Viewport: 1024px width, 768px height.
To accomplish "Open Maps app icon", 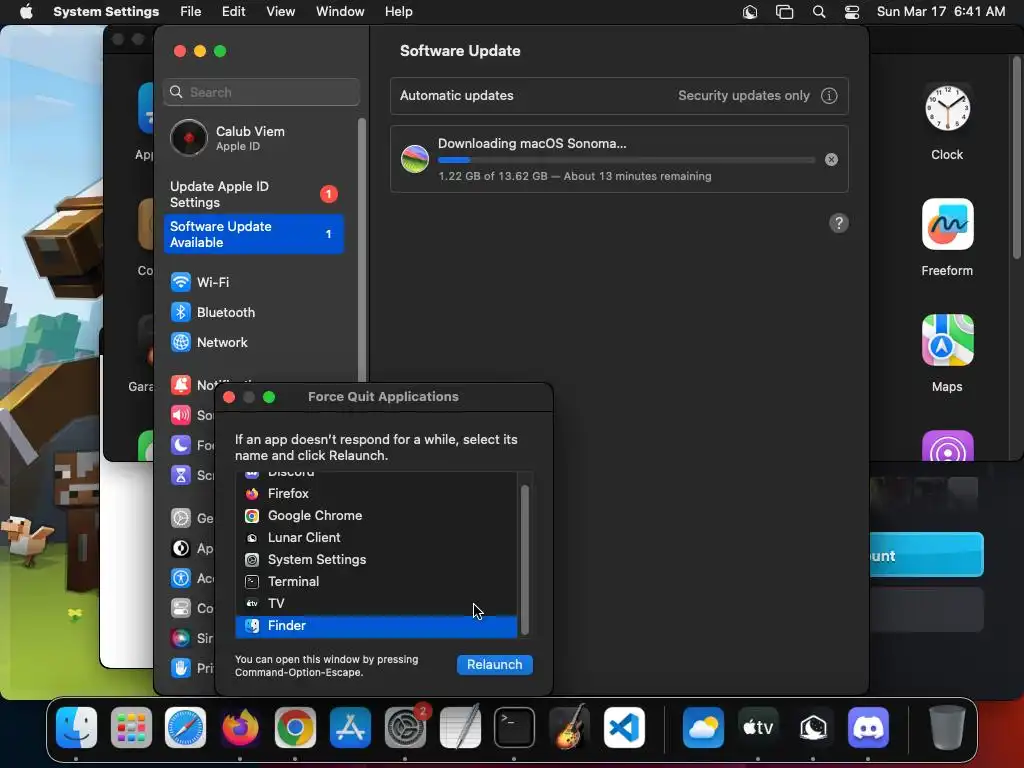I will click(x=947, y=340).
